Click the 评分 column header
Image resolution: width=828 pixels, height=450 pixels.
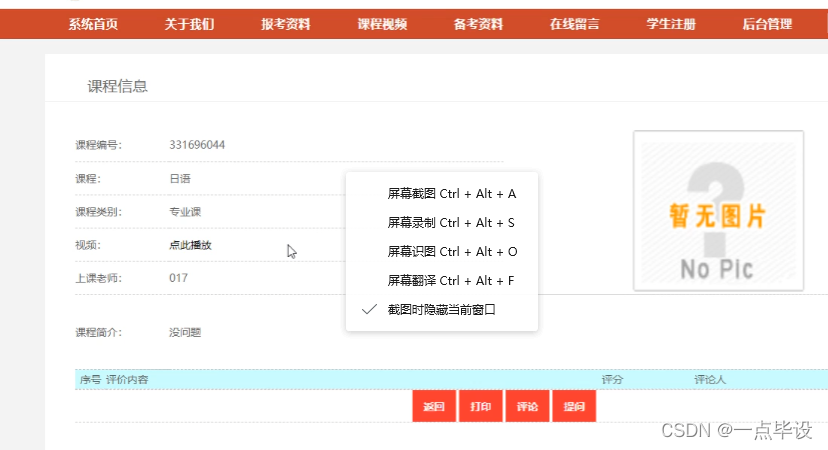pos(612,379)
